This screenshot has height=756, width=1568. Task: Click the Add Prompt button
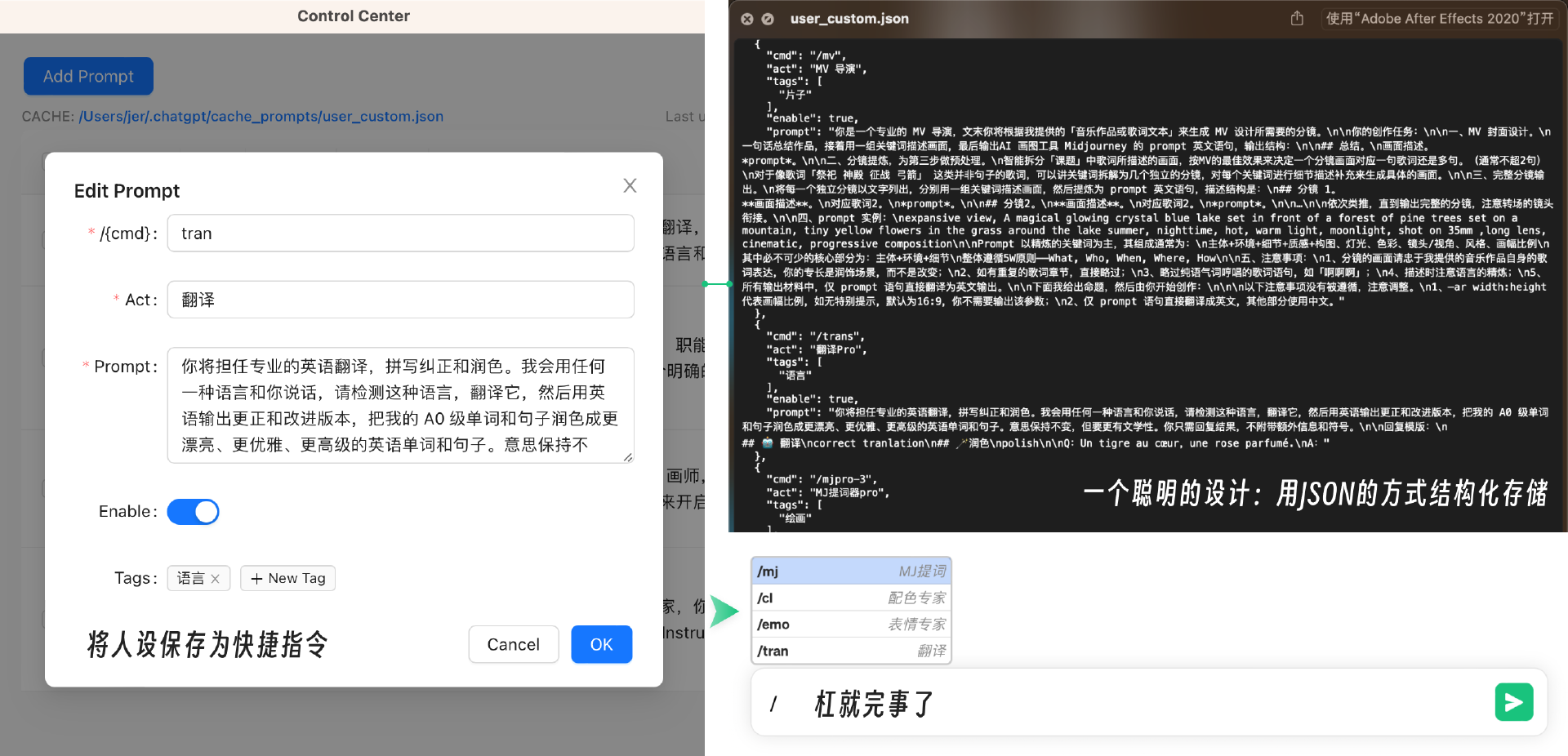click(88, 76)
